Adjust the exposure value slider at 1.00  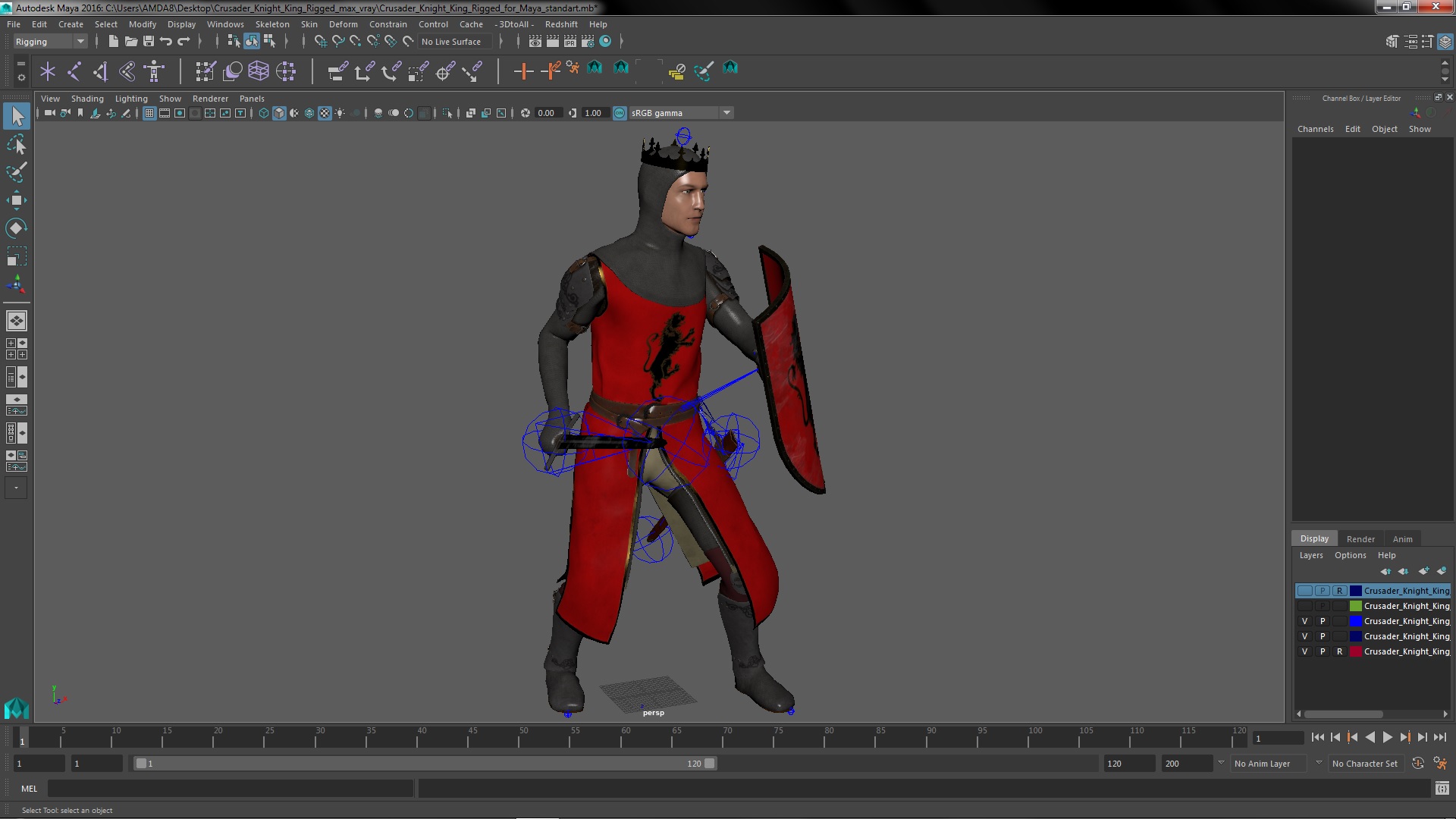(x=592, y=112)
